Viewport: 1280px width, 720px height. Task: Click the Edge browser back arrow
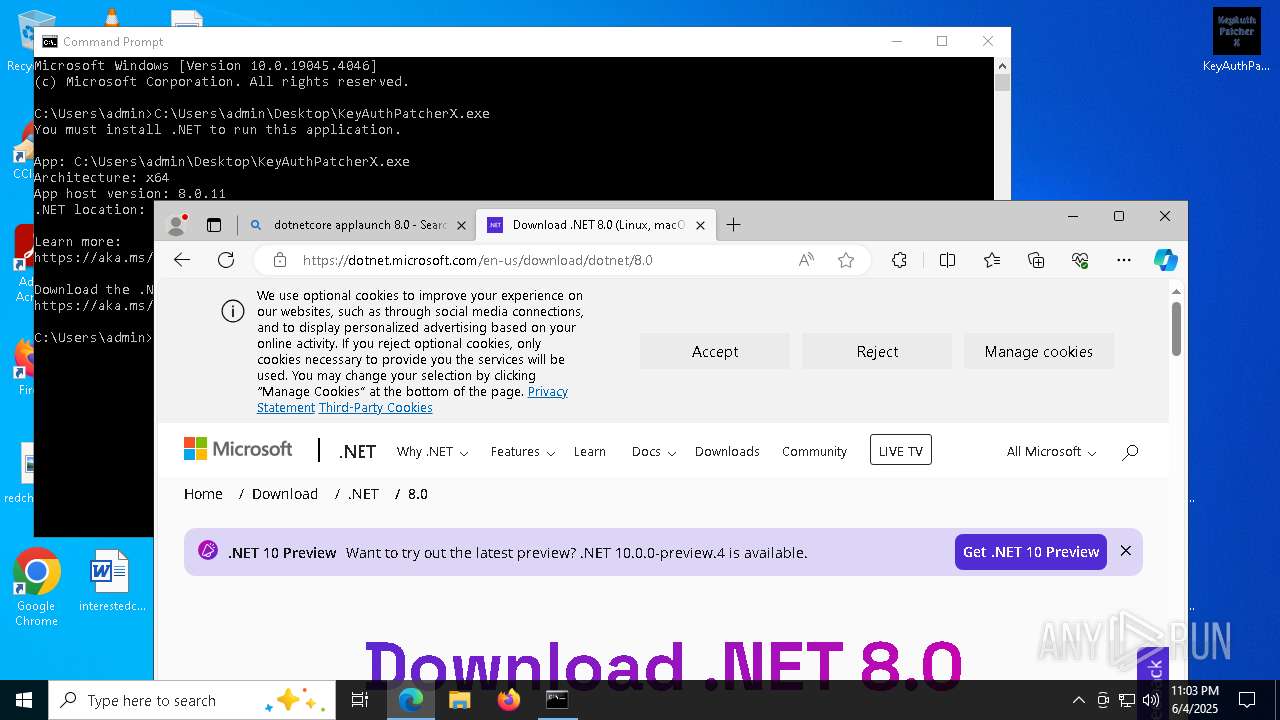pyautogui.click(x=182, y=260)
